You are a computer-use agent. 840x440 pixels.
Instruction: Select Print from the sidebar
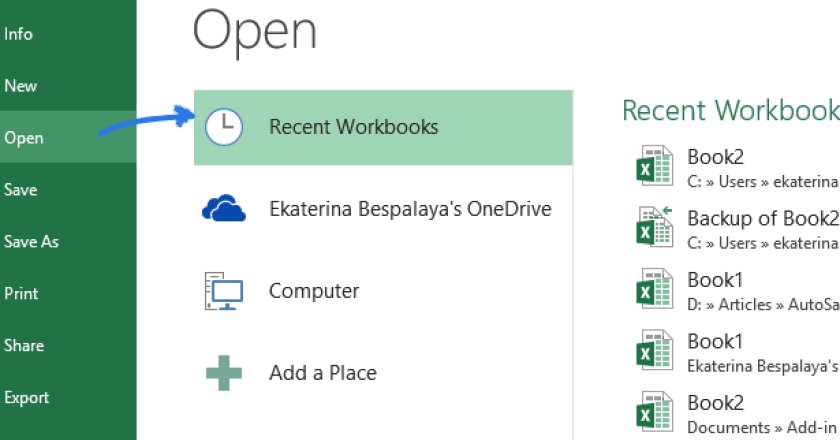(21, 294)
